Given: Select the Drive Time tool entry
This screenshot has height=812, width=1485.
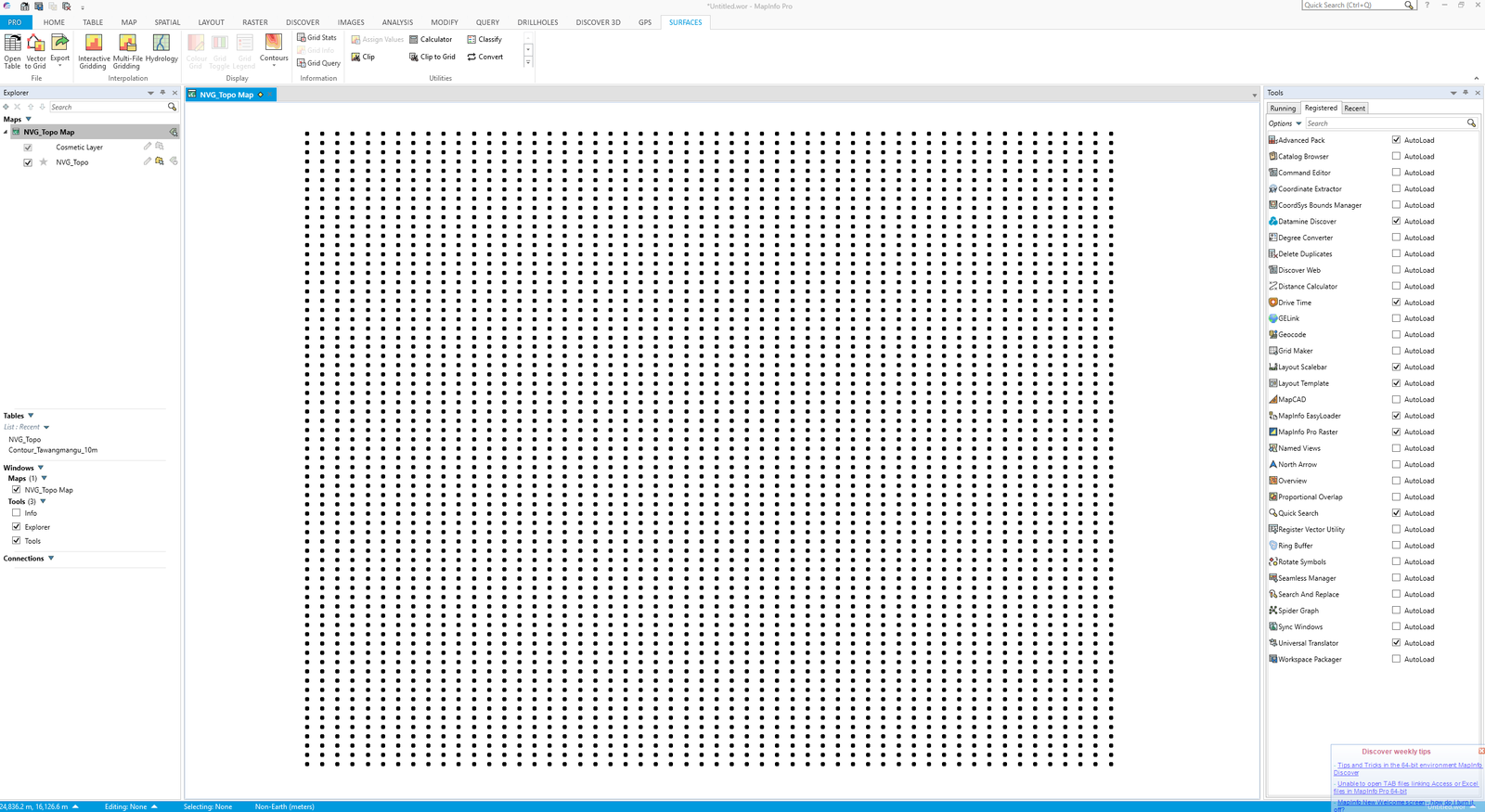Looking at the screenshot, I should click(x=1290, y=303).
